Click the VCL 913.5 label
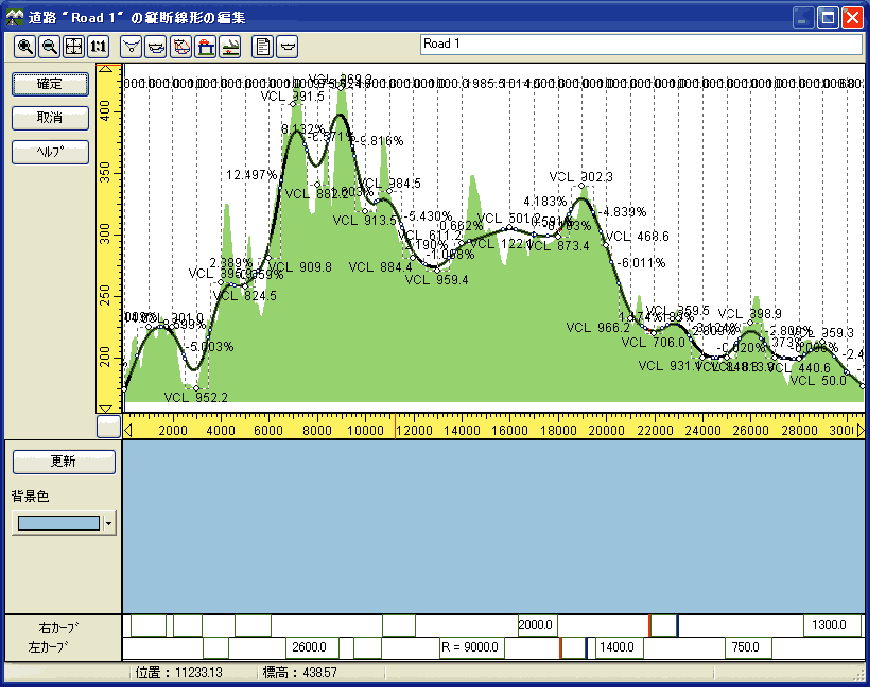The height and width of the screenshot is (687, 870). (365, 220)
